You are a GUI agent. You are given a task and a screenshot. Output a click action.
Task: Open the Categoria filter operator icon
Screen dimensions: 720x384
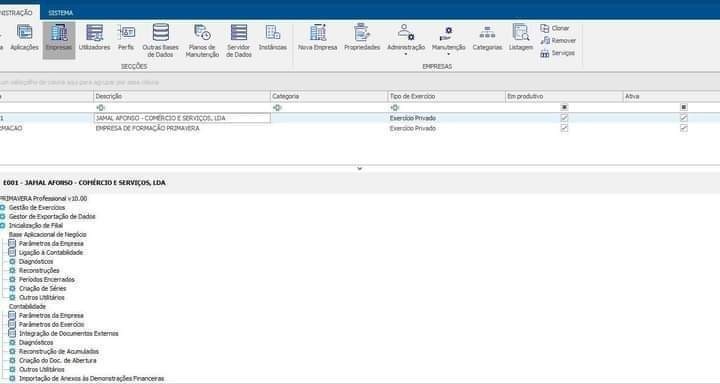point(277,107)
